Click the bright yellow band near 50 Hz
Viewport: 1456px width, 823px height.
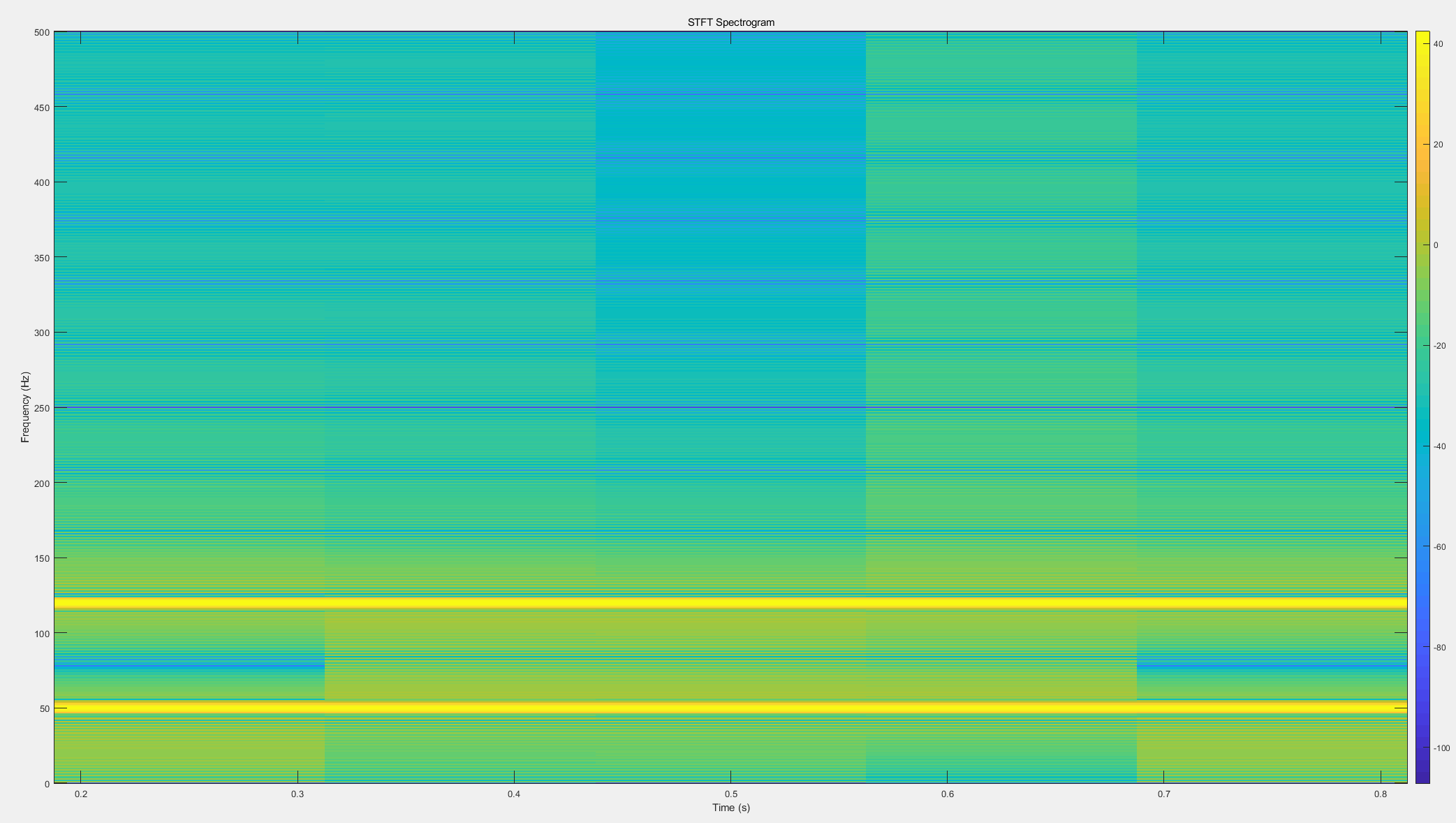(x=698, y=708)
